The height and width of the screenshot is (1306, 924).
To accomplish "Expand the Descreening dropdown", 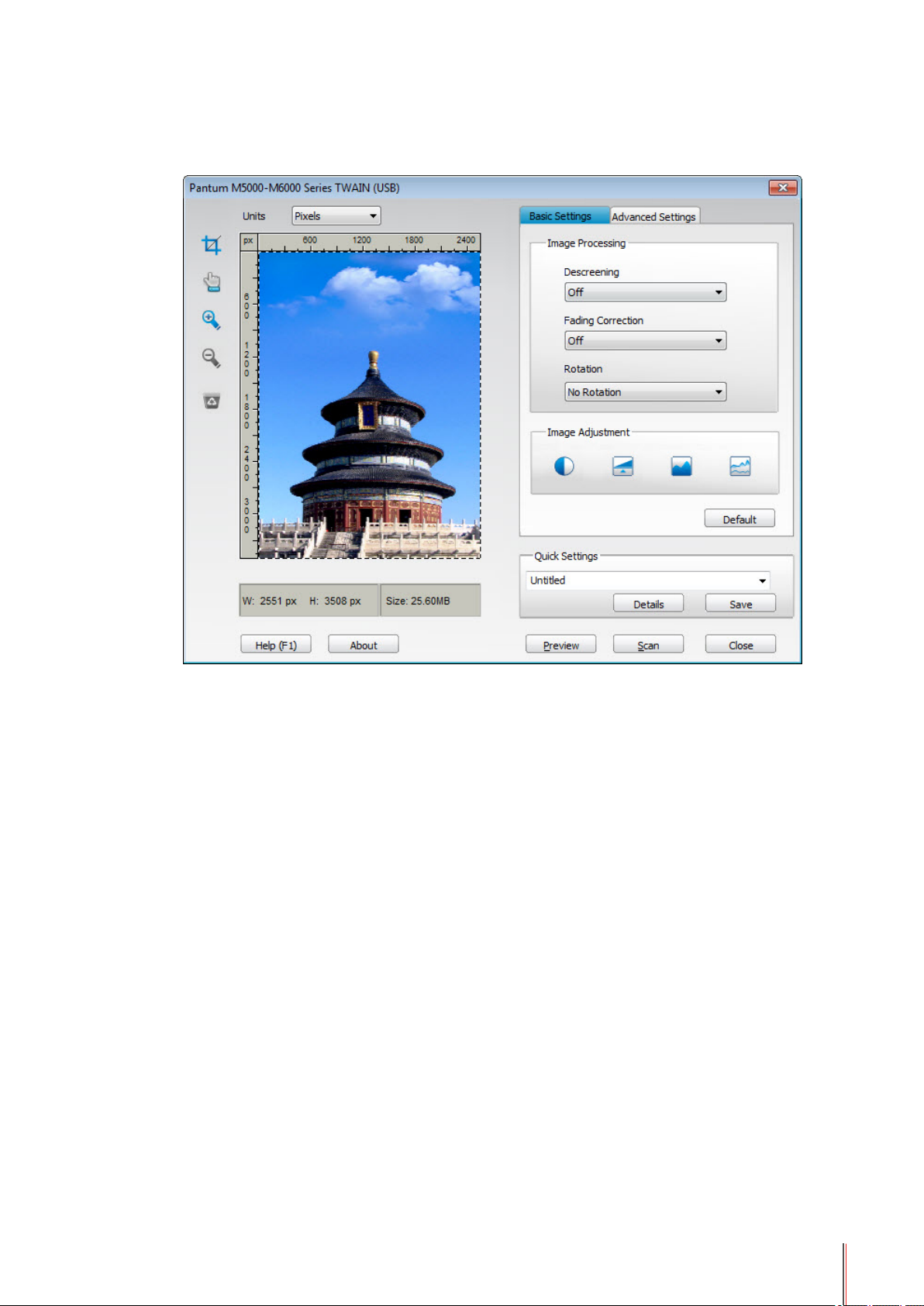I will 645,292.
